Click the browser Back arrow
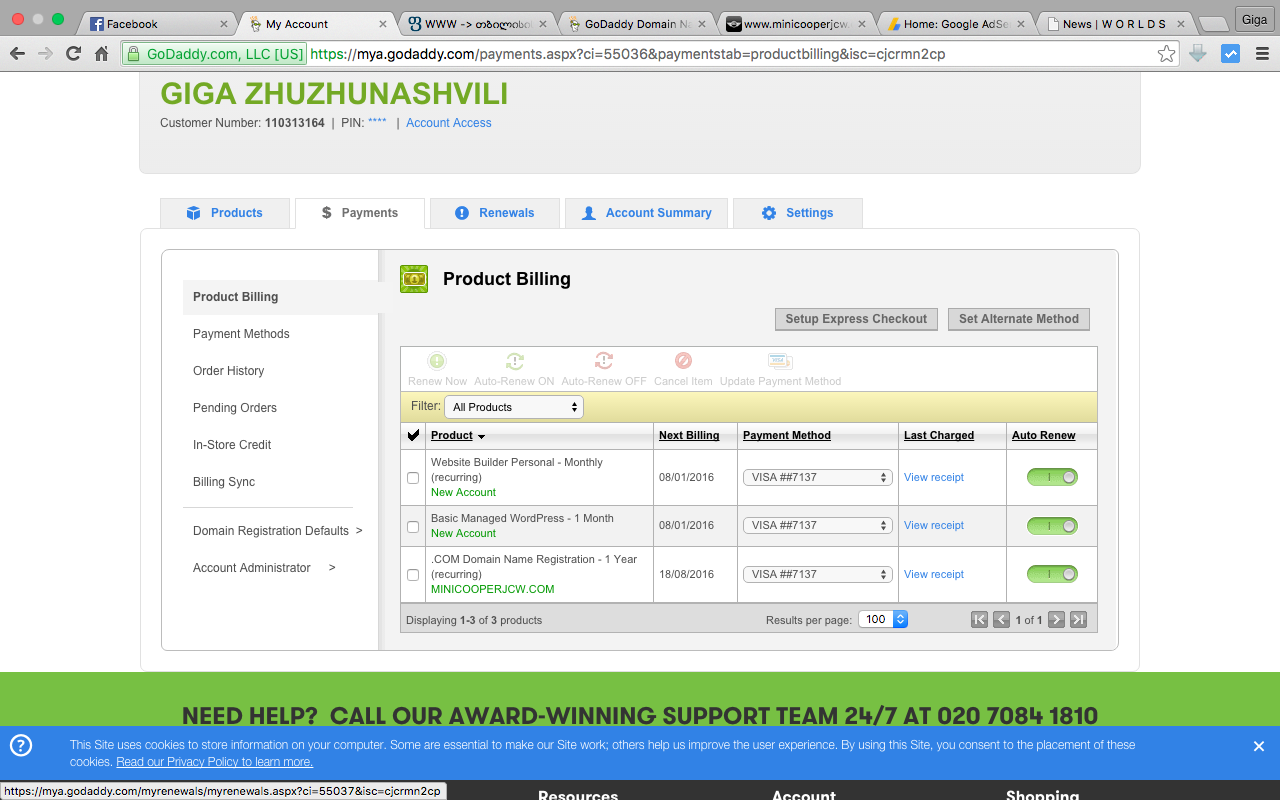This screenshot has height=800, width=1280. (x=17, y=54)
